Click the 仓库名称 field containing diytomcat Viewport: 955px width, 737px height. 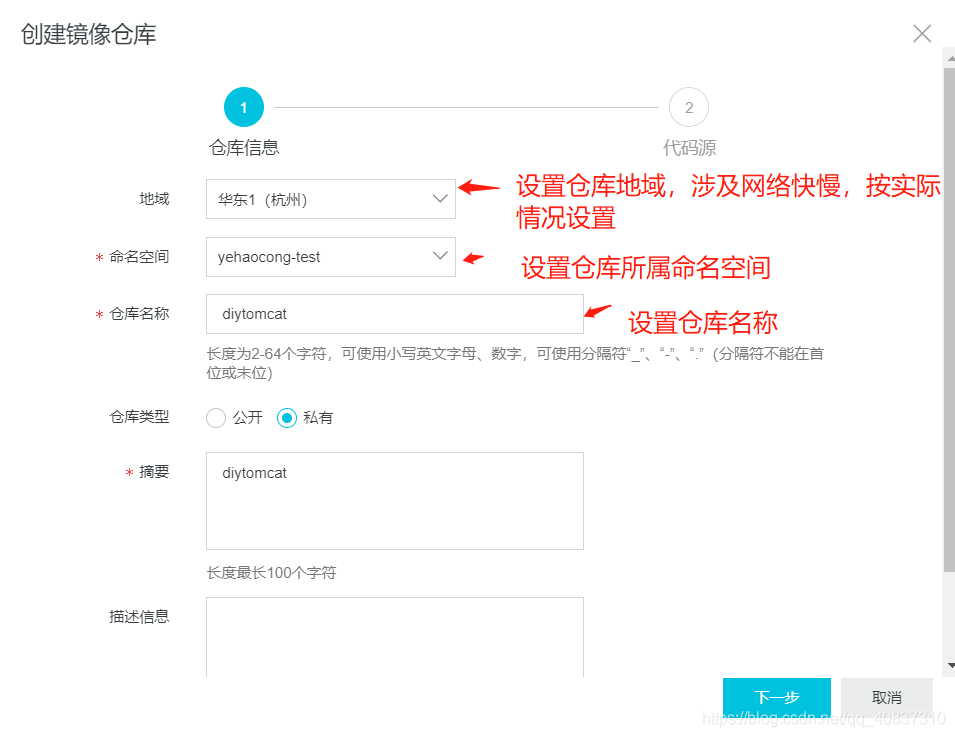tap(394, 314)
